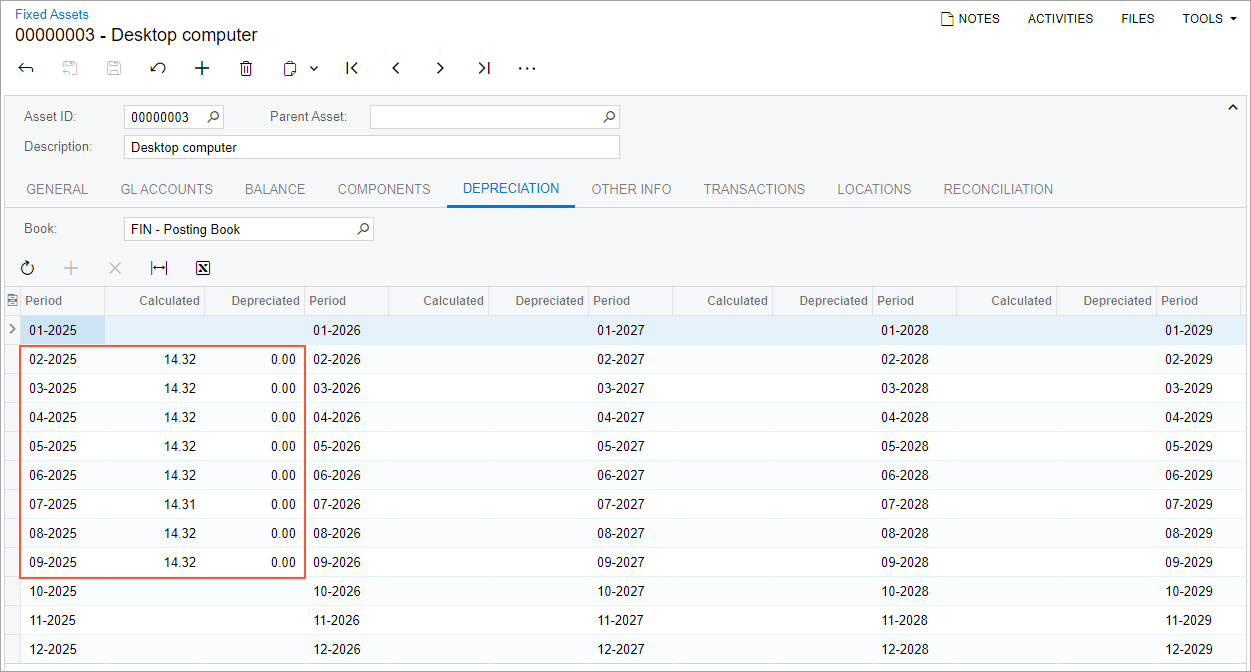Click into the Description text field

coord(372,147)
